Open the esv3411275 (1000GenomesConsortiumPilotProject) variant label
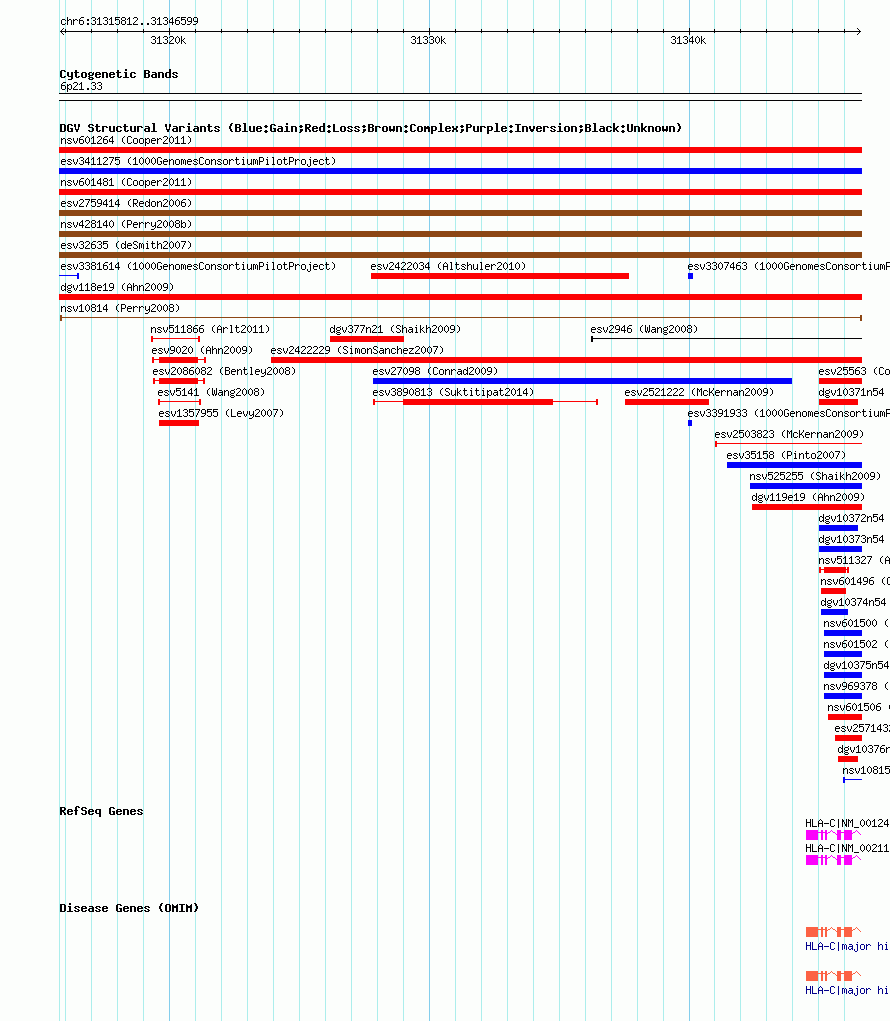The image size is (890, 1021). (198, 161)
